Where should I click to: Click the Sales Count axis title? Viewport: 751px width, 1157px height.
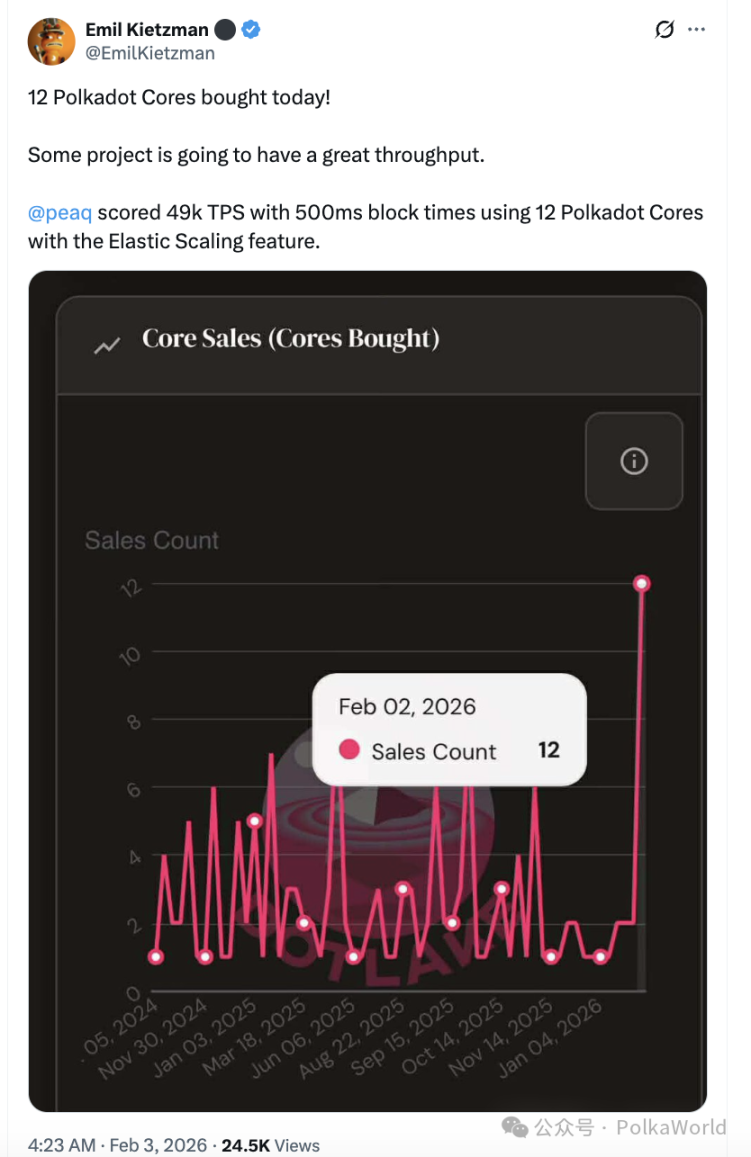click(x=152, y=541)
